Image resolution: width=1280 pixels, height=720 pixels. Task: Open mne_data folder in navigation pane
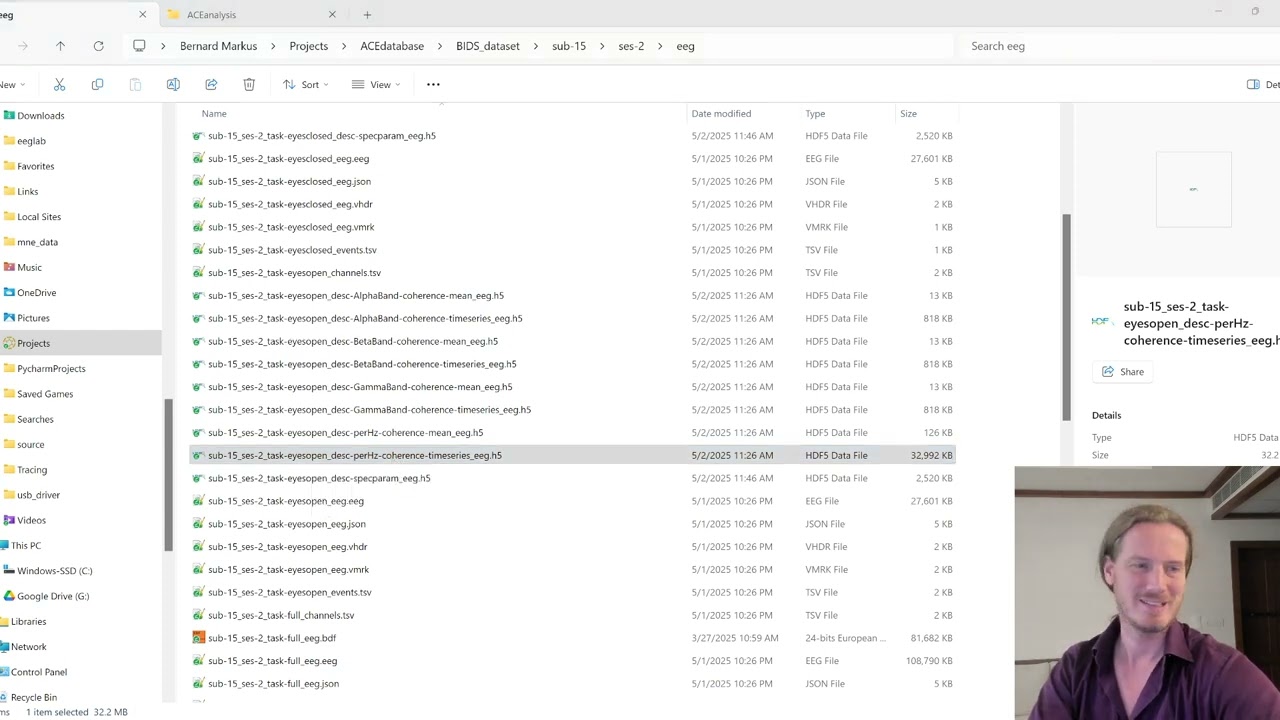[37, 242]
